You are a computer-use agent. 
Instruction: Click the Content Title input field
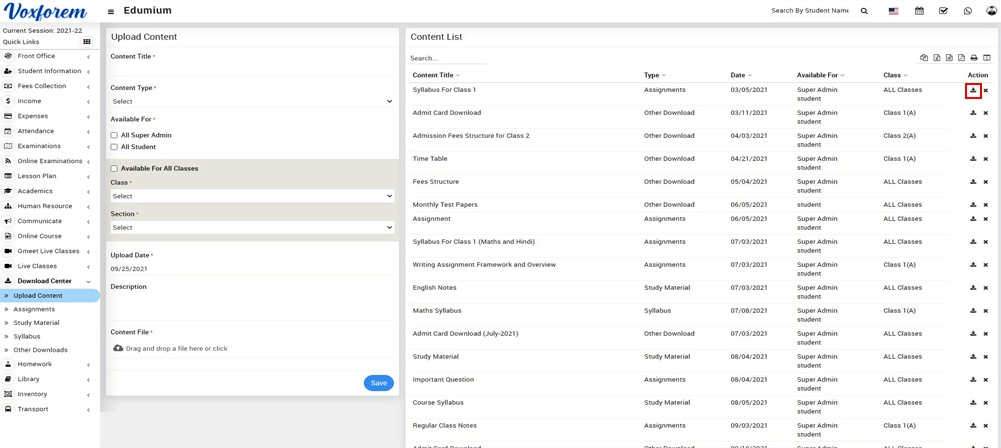pyautogui.click(x=251, y=69)
